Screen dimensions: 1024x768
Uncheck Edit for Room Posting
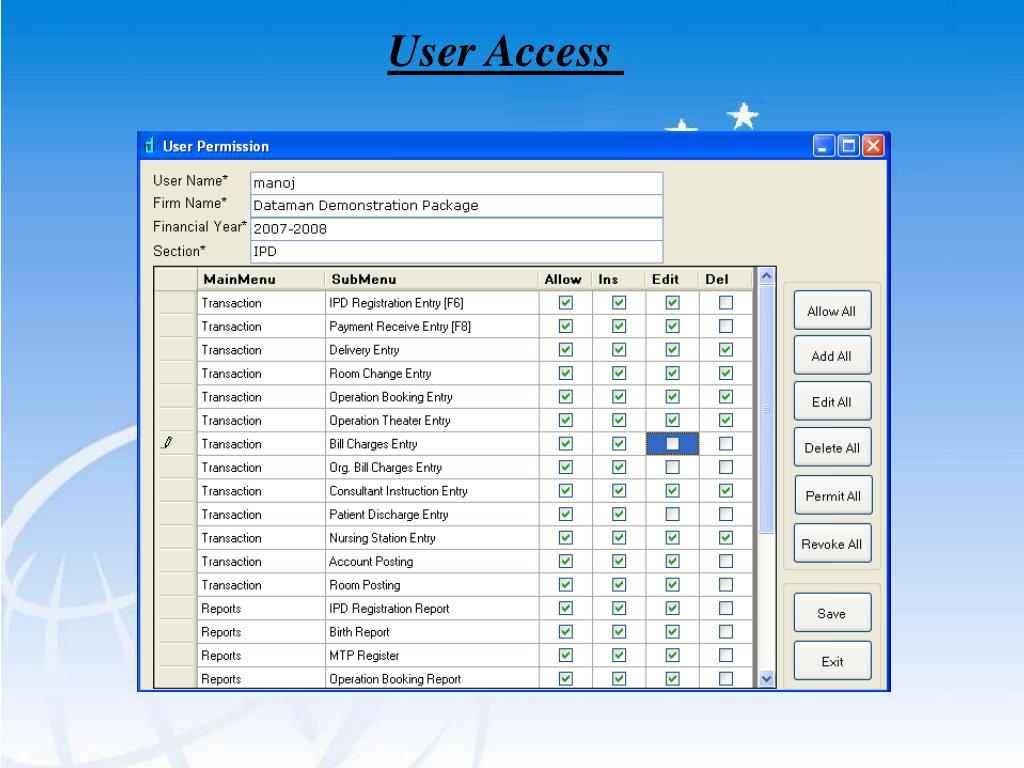tap(672, 584)
